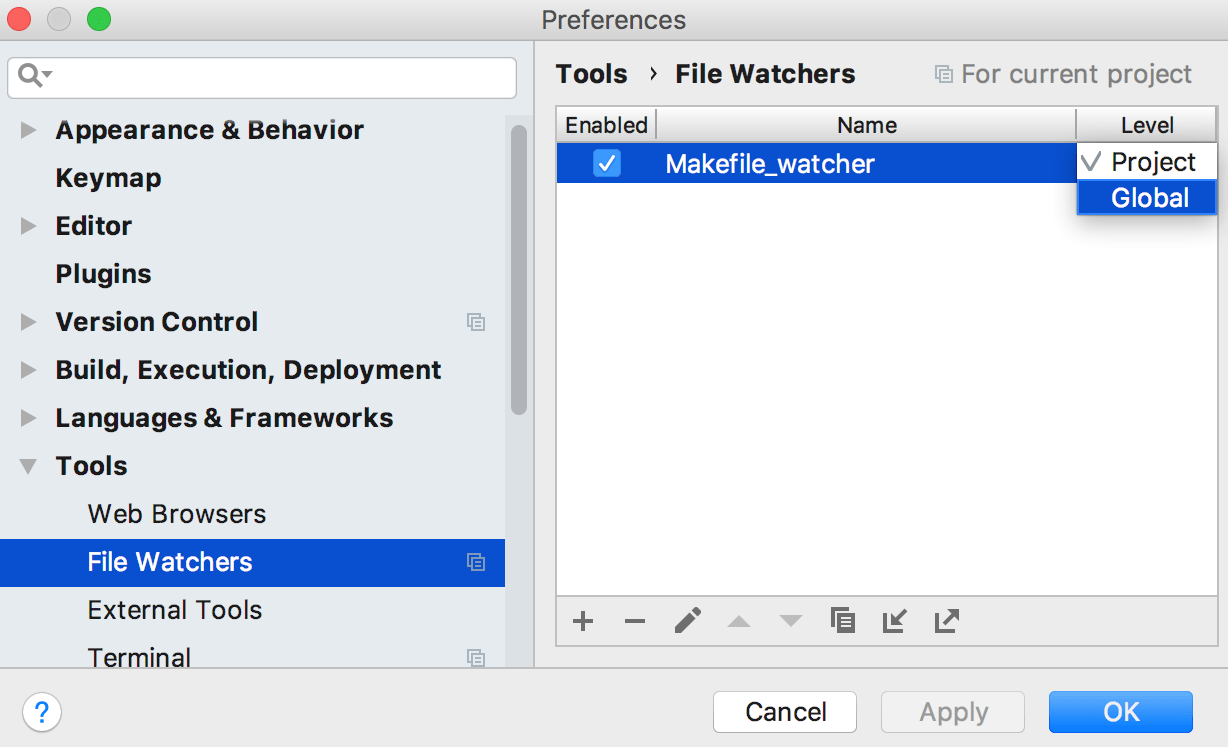Image resolution: width=1228 pixels, height=747 pixels.
Task: Copy the selected file watcher
Action: (x=843, y=621)
